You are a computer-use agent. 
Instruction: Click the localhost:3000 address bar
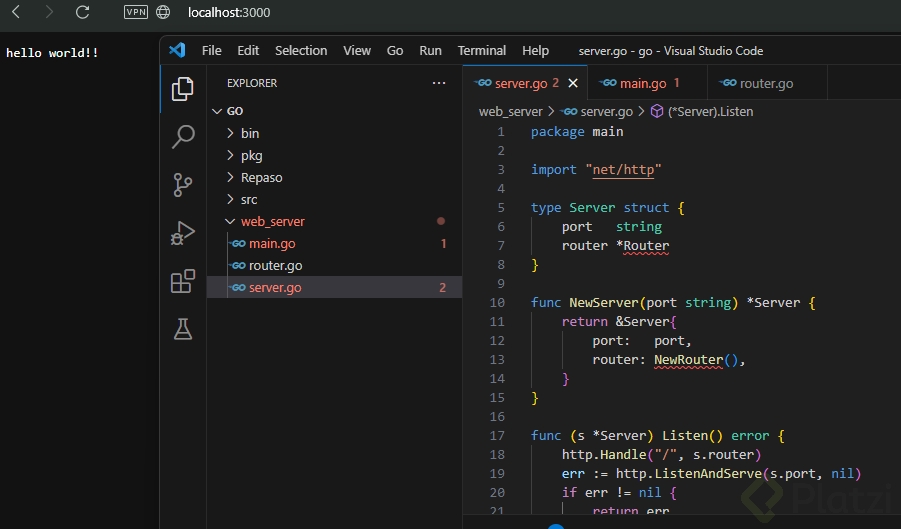pyautogui.click(x=229, y=12)
